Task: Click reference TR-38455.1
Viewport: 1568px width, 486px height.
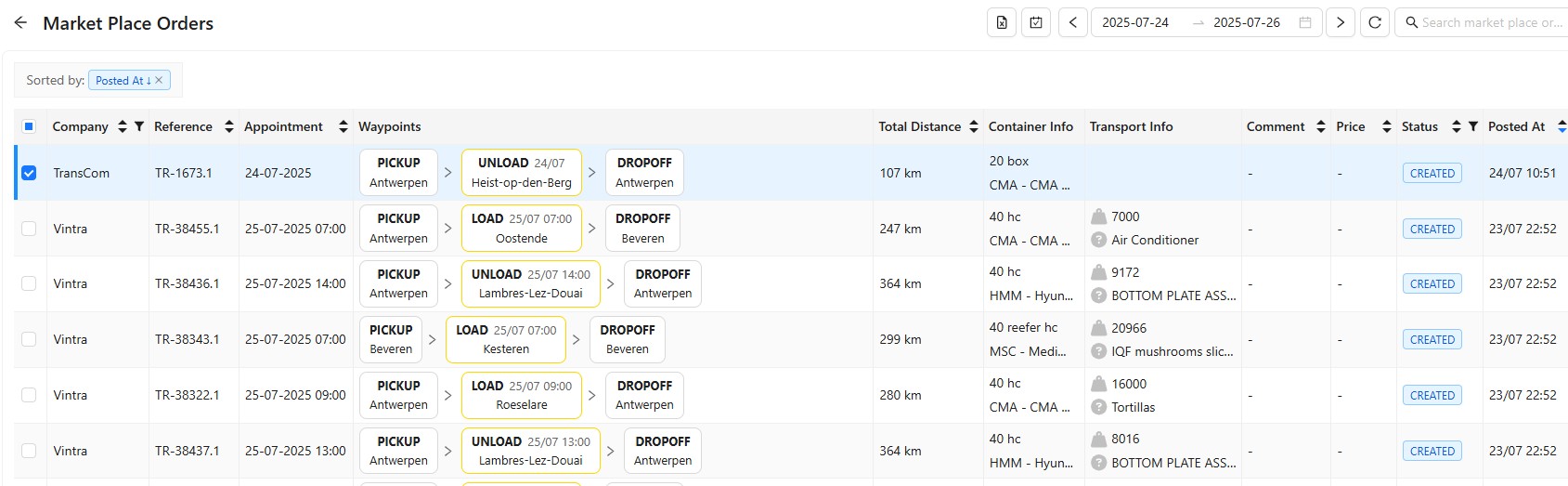Action: pyautogui.click(x=188, y=229)
